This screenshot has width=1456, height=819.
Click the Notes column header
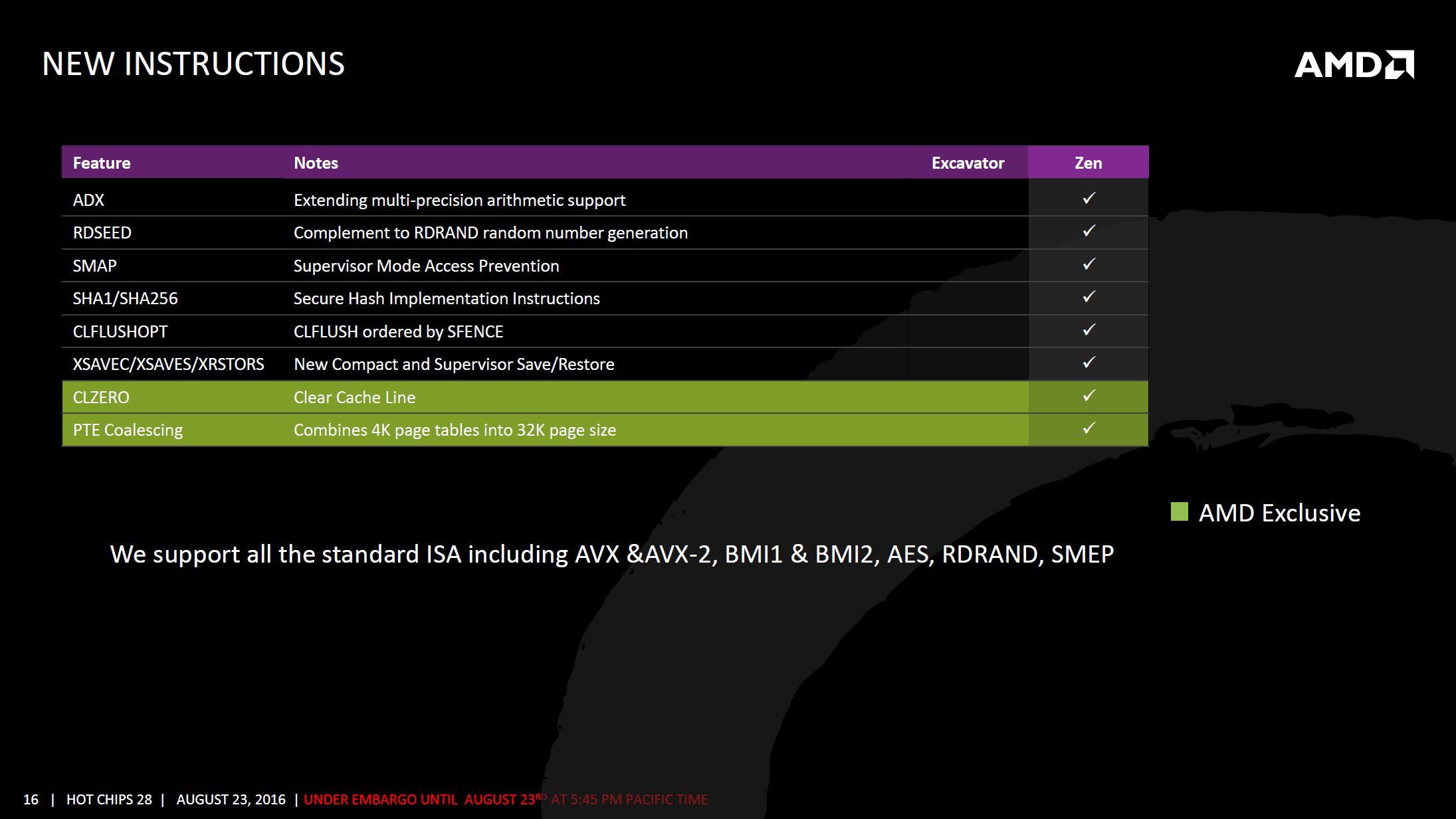[316, 163]
